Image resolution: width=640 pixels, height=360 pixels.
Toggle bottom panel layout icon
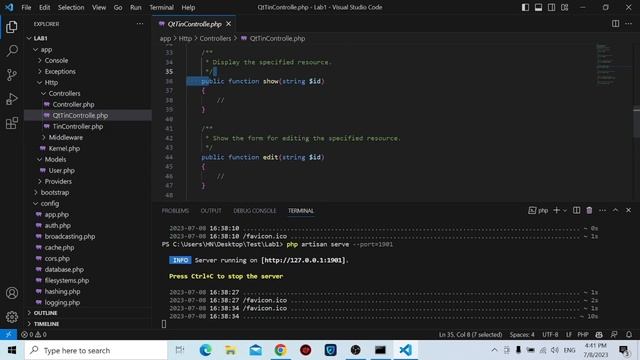[x=538, y=7]
